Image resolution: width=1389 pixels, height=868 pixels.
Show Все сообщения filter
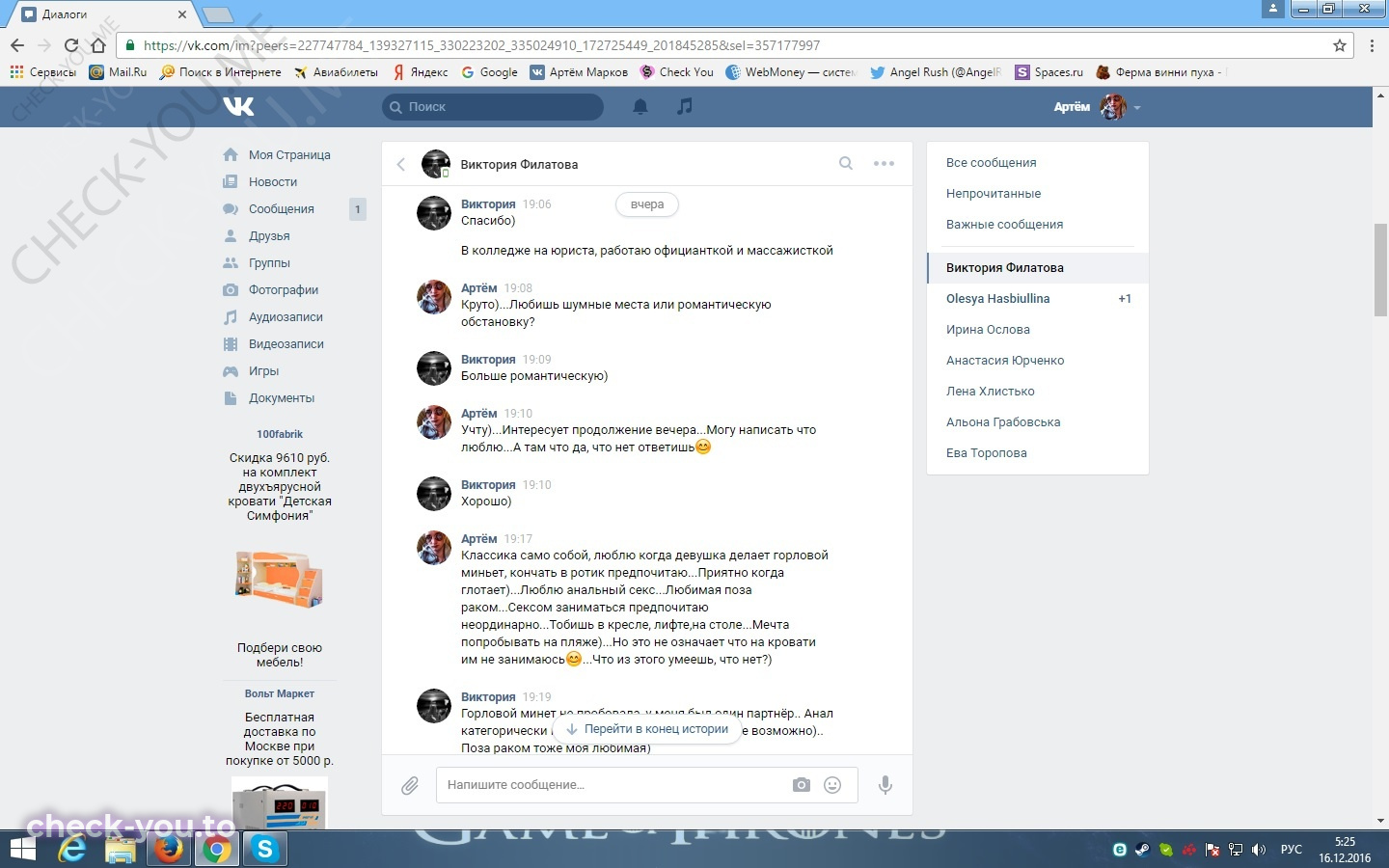pyautogui.click(x=992, y=162)
